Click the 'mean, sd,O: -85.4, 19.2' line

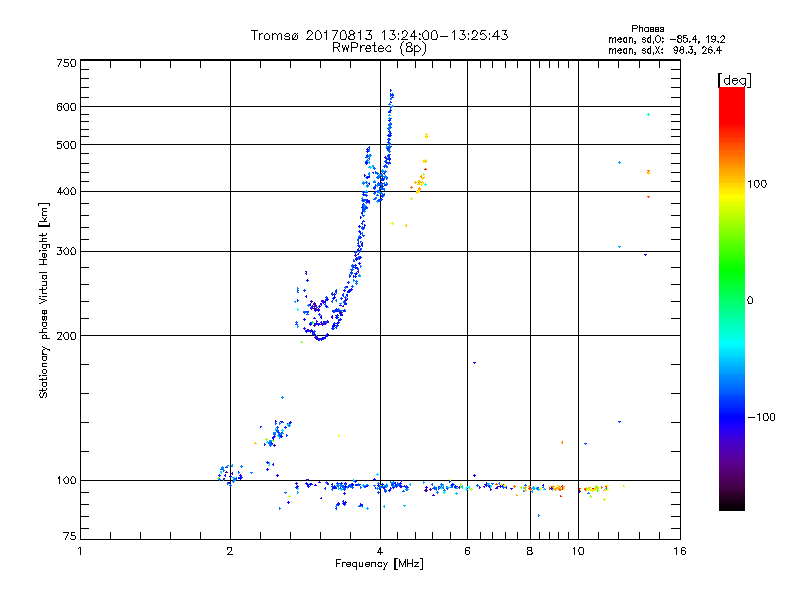click(x=666, y=39)
